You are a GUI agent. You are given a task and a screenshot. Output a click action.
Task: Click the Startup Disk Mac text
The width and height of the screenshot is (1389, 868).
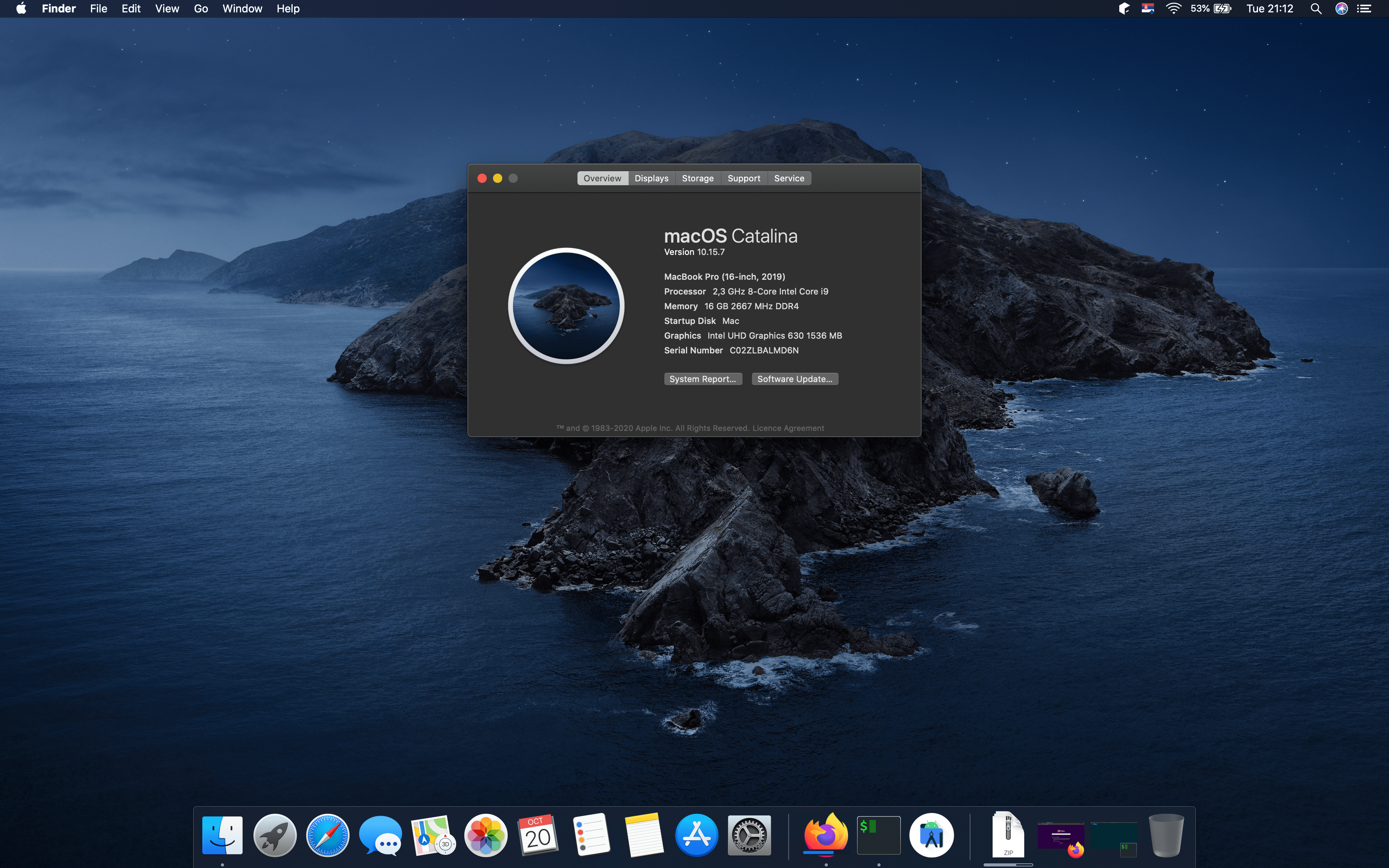tap(701, 321)
